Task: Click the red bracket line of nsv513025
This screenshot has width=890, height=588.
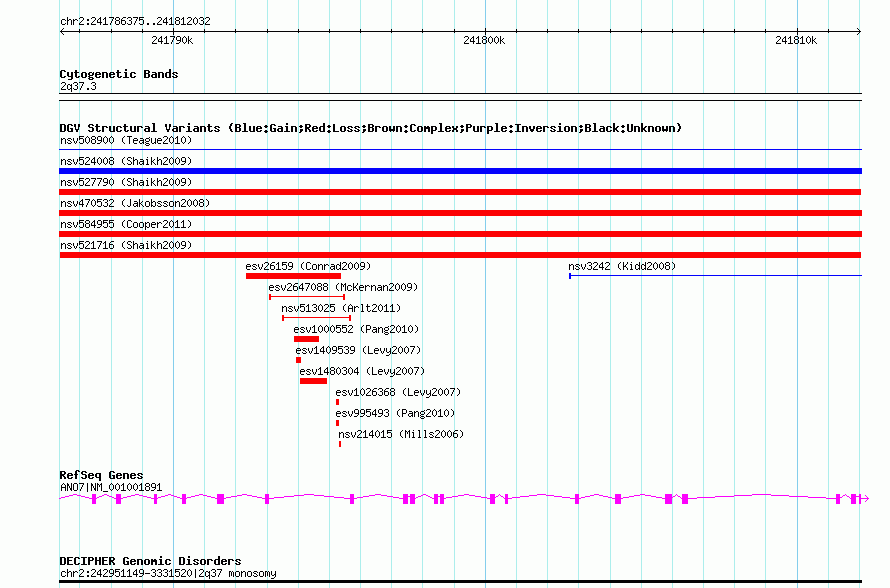Action: point(317,318)
